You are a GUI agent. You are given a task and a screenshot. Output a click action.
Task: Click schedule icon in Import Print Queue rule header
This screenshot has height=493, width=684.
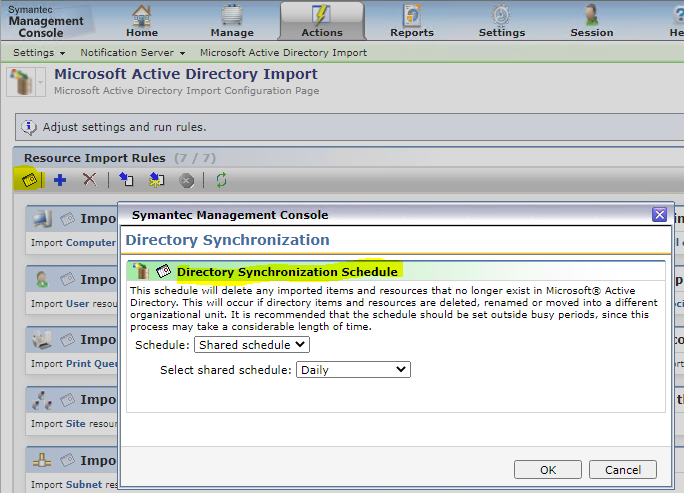[67, 340]
